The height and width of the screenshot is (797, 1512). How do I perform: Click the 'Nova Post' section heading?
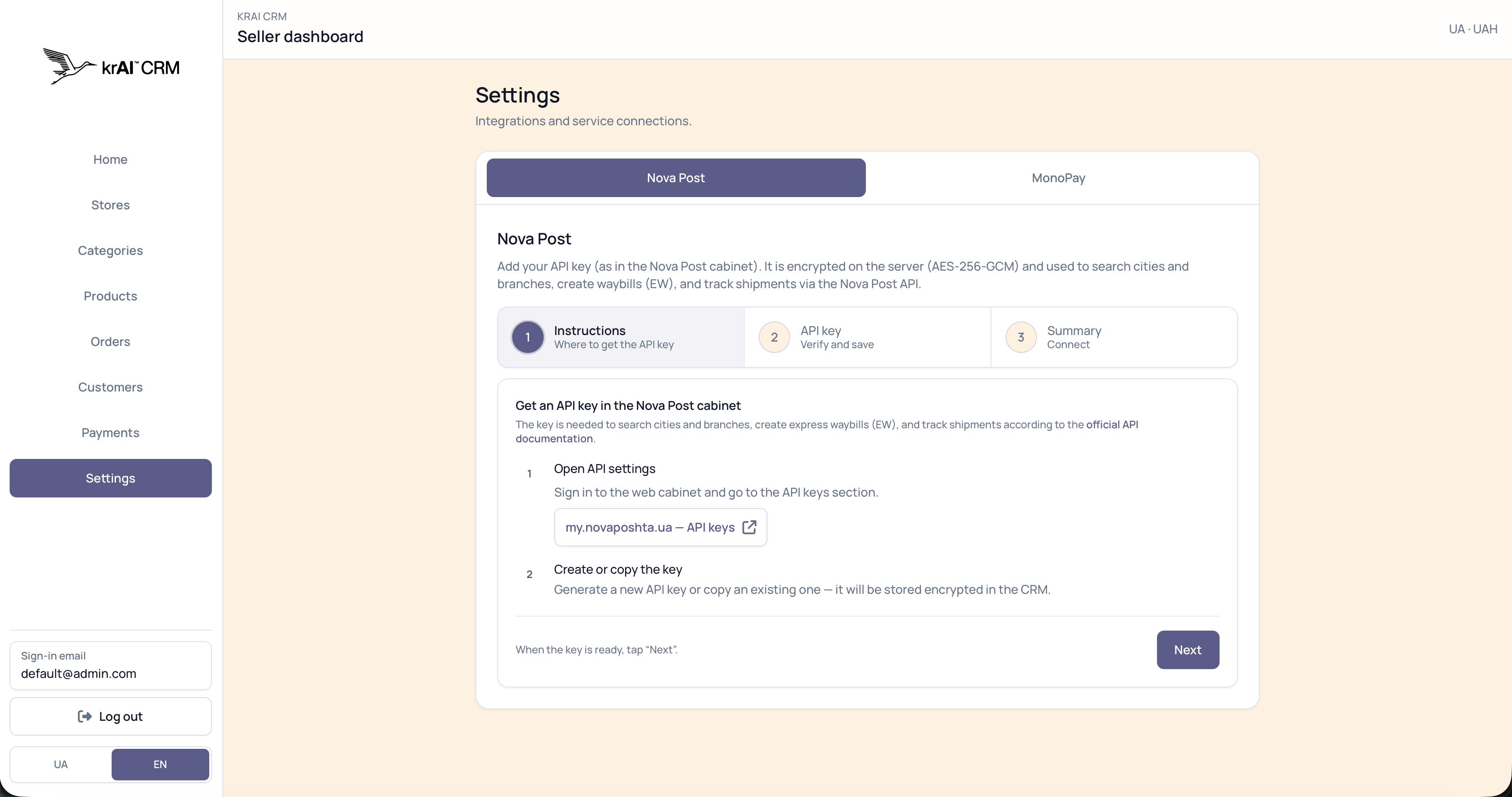click(x=534, y=239)
